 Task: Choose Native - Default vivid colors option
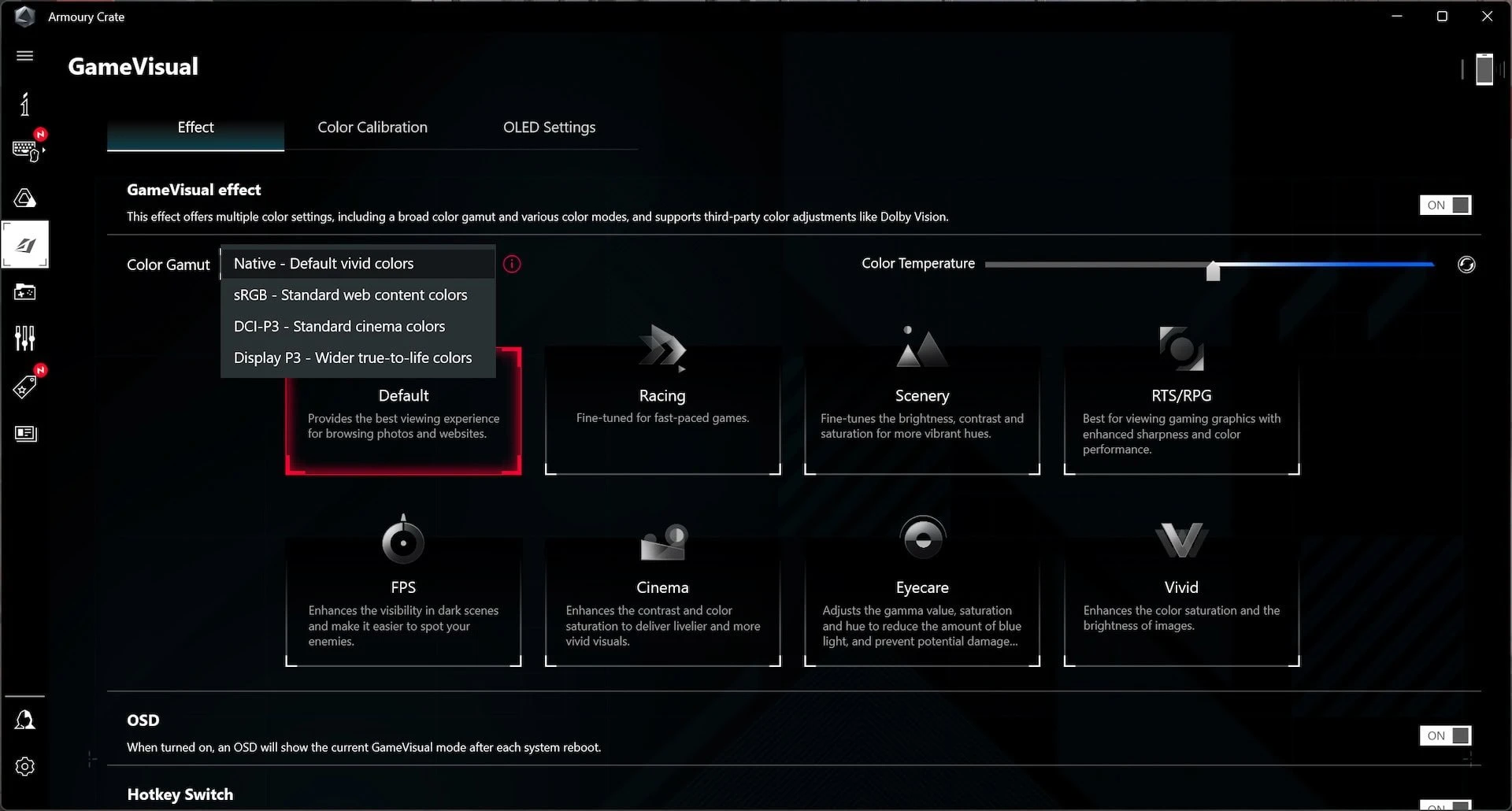[358, 264]
